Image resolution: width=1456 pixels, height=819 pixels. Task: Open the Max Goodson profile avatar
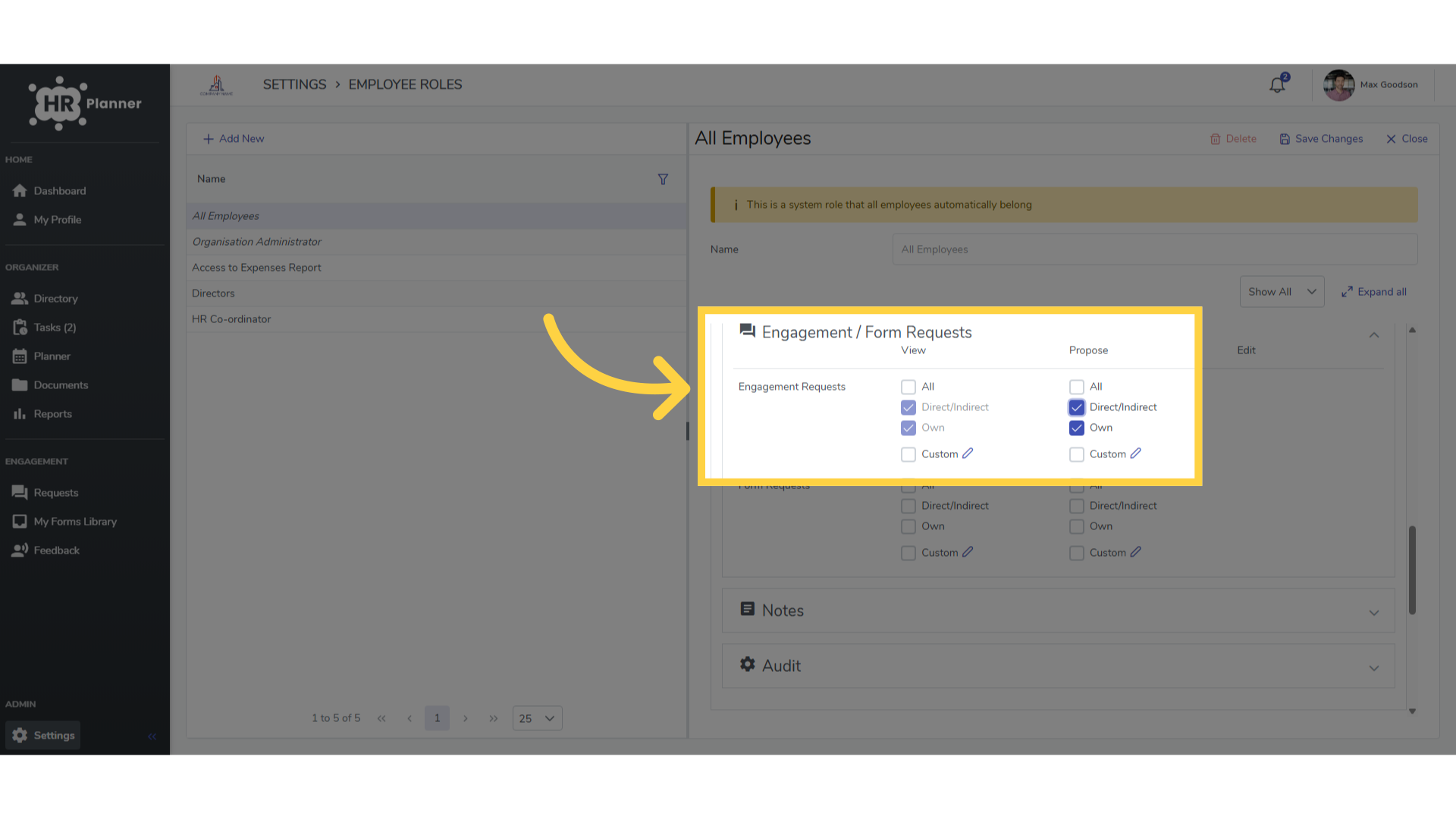pos(1338,85)
